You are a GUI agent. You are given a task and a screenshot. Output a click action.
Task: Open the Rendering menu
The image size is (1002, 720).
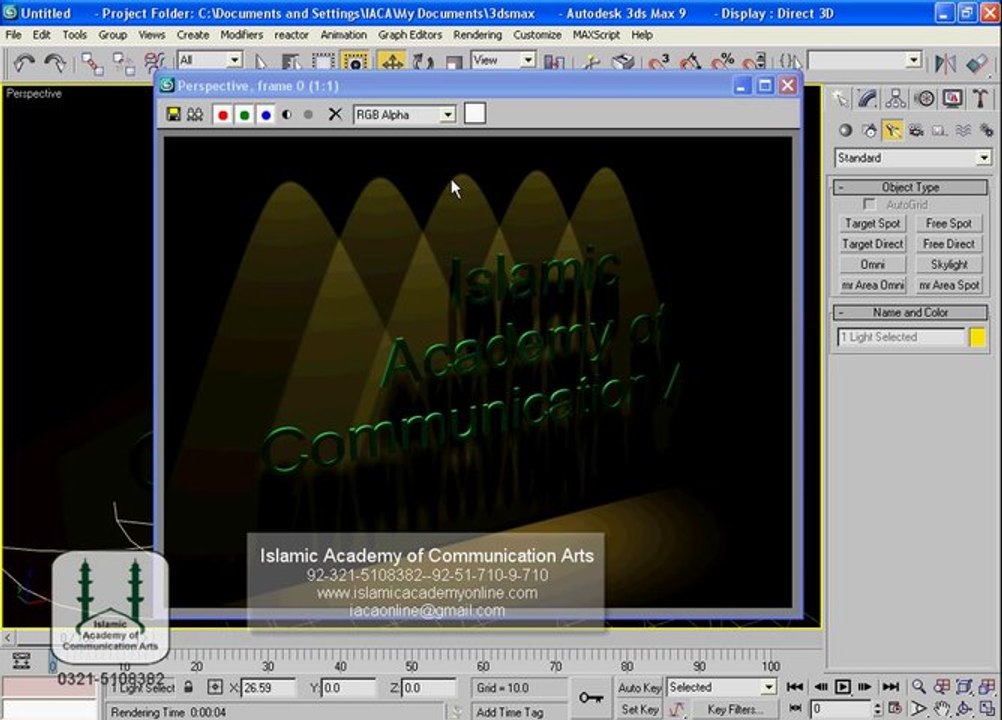[477, 34]
